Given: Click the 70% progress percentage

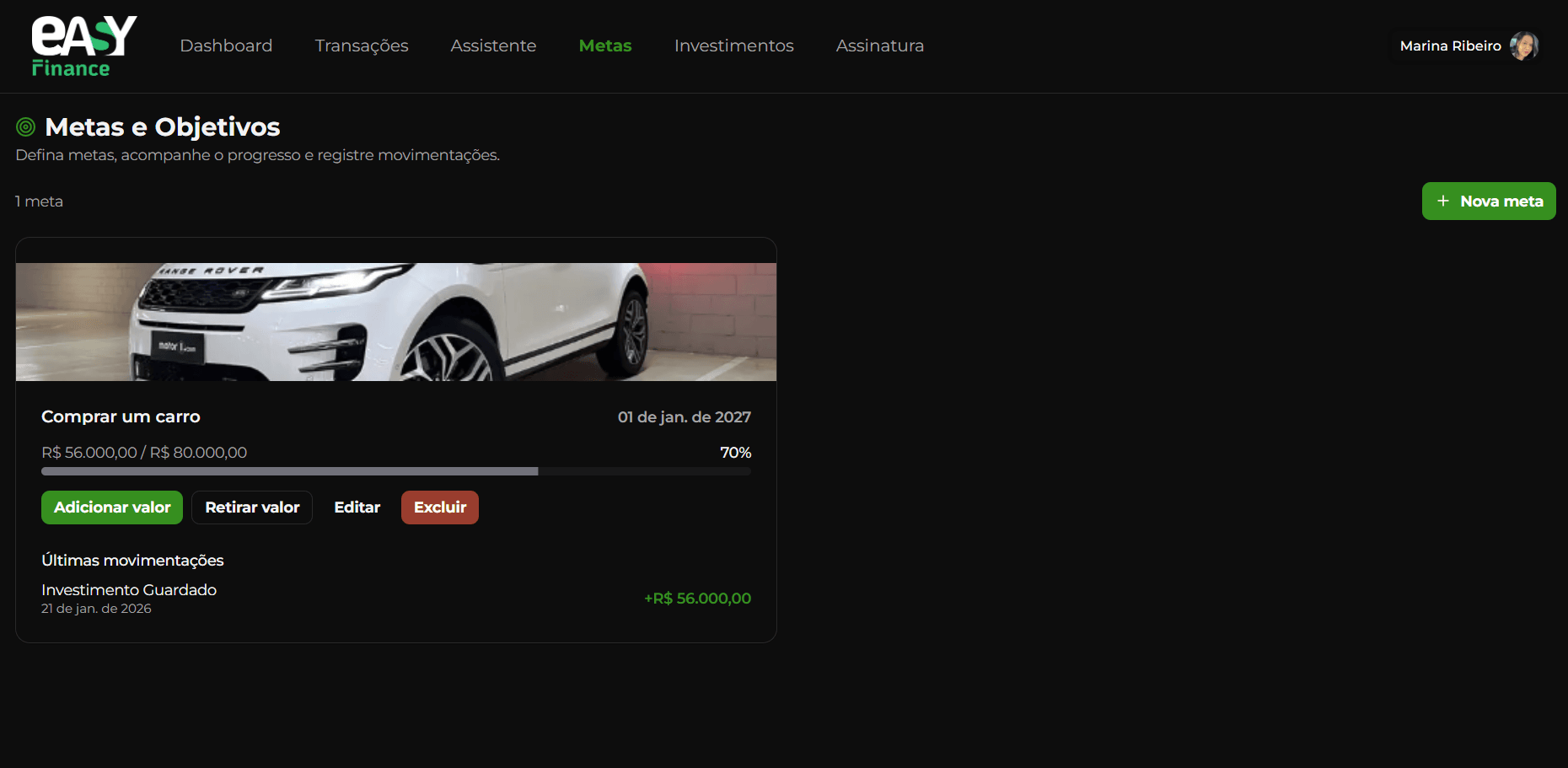Looking at the screenshot, I should pos(736,453).
